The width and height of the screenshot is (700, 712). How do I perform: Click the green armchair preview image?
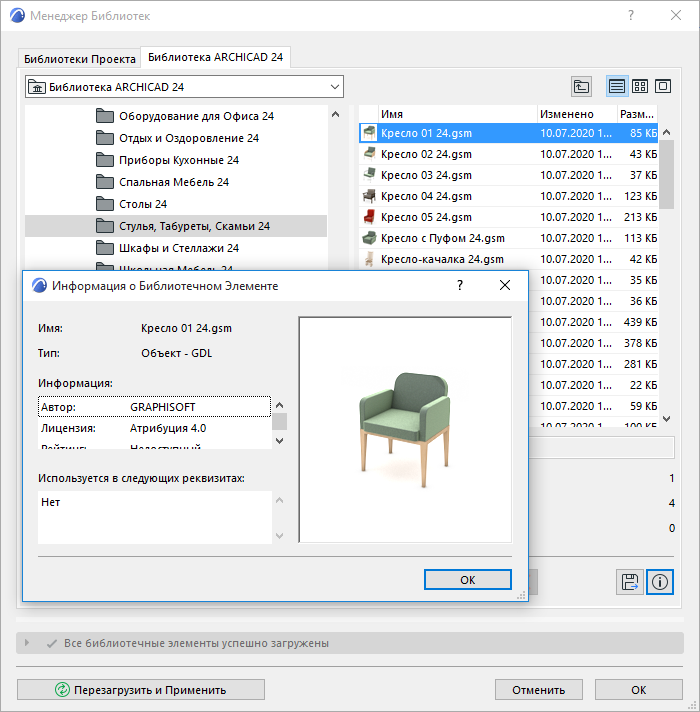(405, 430)
